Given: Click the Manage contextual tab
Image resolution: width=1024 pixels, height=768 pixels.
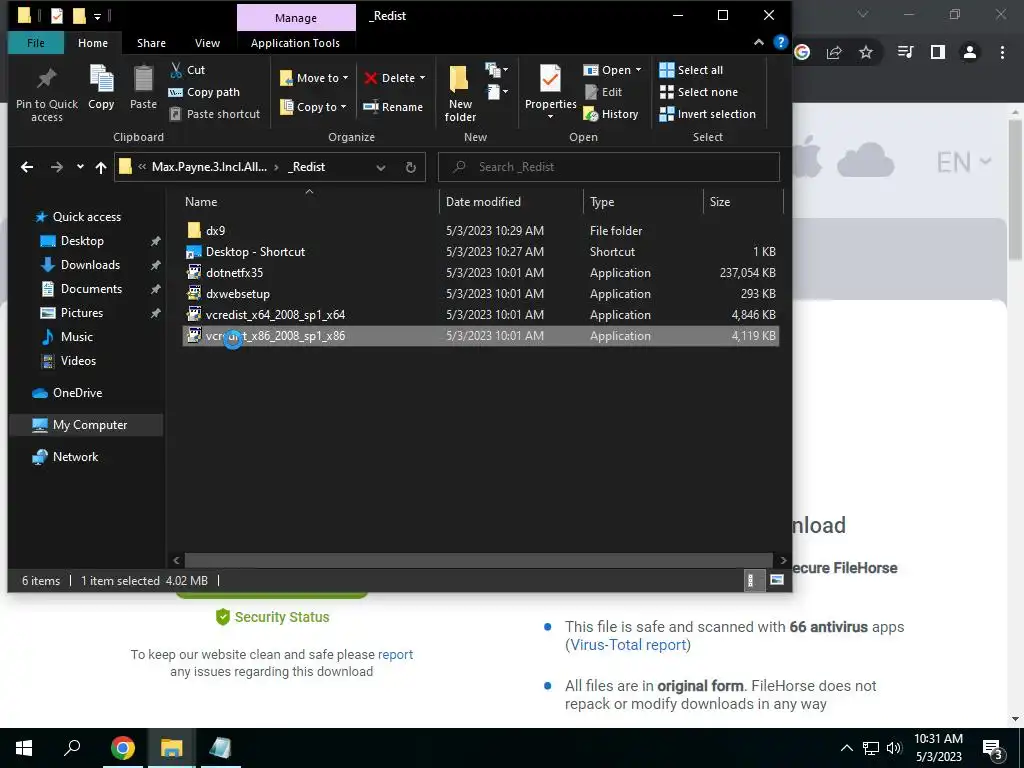Looking at the screenshot, I should click(x=296, y=18).
